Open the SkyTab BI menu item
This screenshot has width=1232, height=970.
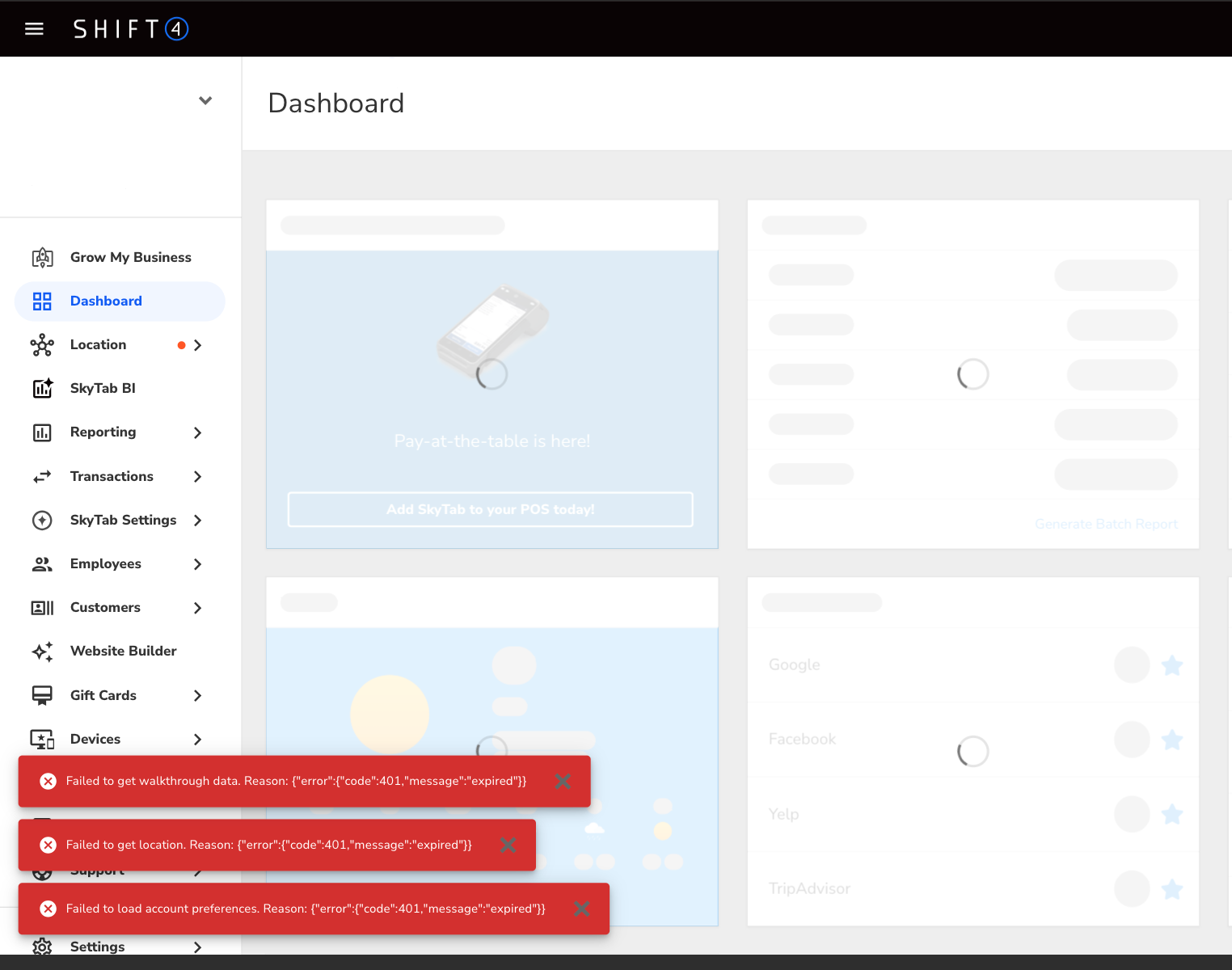pos(120,389)
